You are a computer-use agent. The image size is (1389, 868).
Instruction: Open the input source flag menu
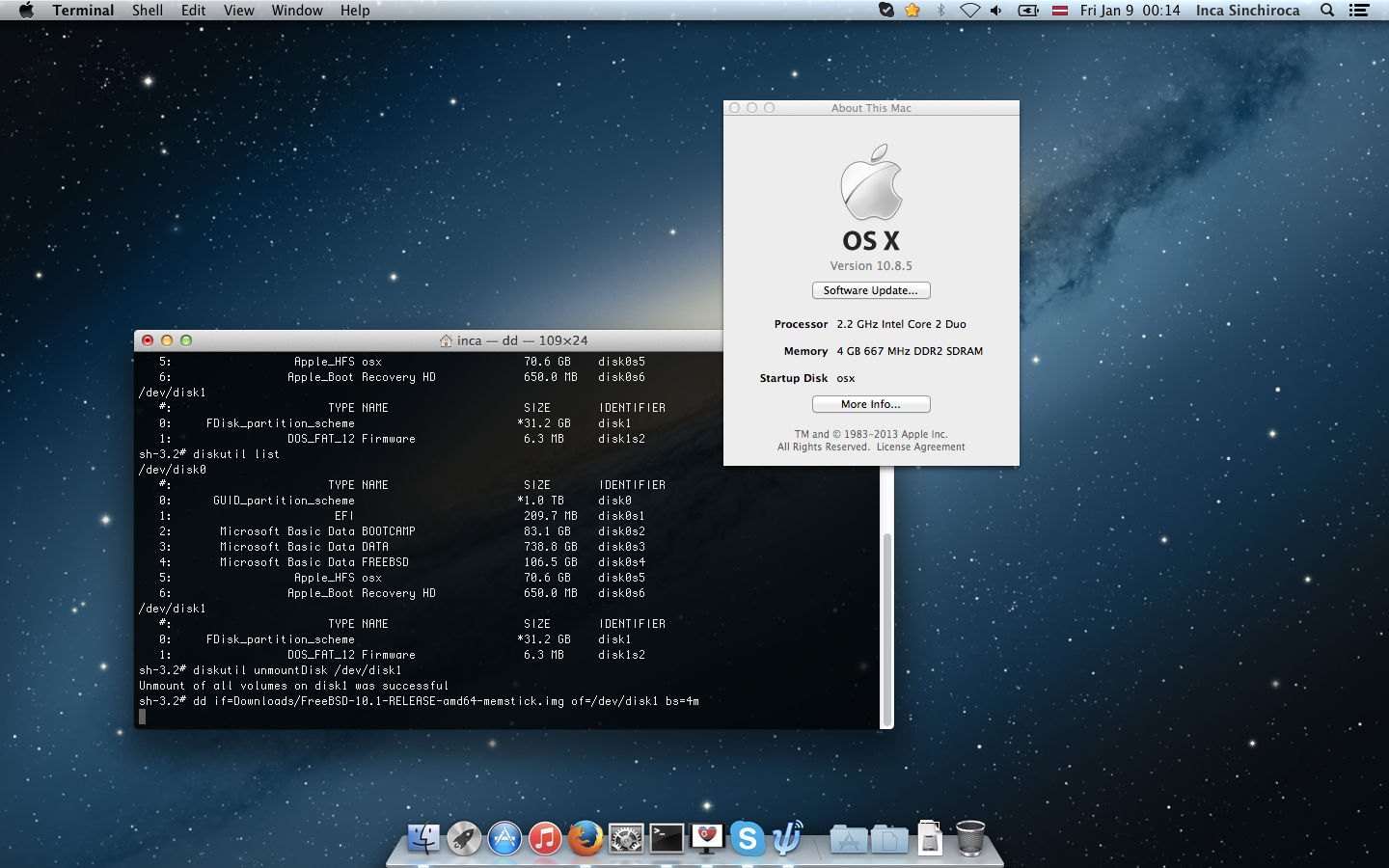[1060, 10]
